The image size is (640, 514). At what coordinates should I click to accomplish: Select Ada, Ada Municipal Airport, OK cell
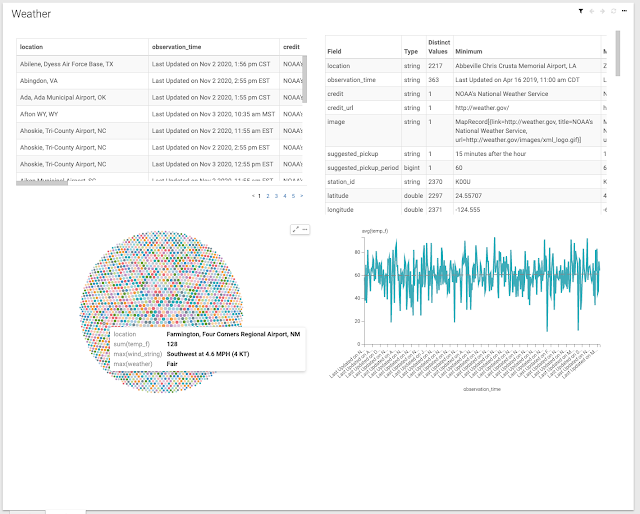pos(82,98)
